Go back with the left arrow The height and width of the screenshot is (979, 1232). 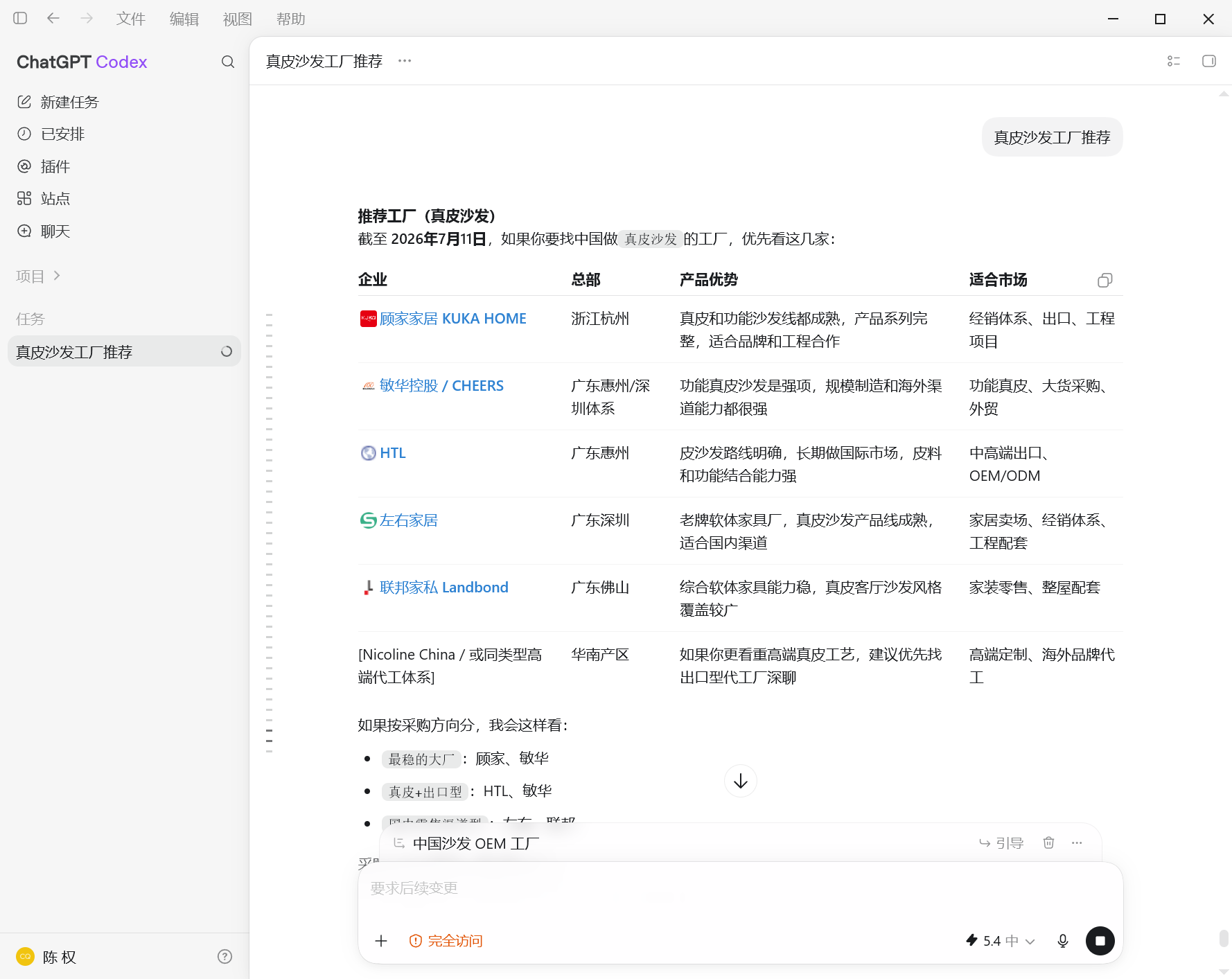[53, 18]
